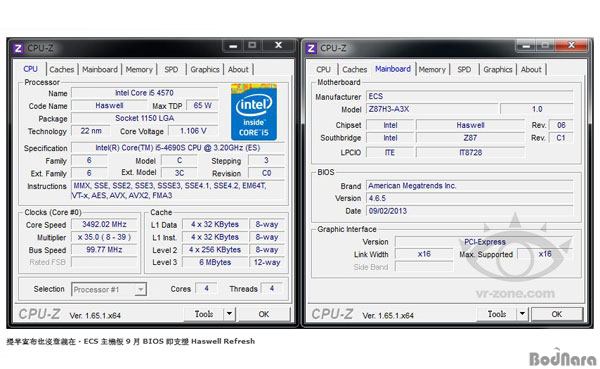Click the Code Name value Haswell
Viewport: 600px width, 369px height.
(x=109, y=106)
